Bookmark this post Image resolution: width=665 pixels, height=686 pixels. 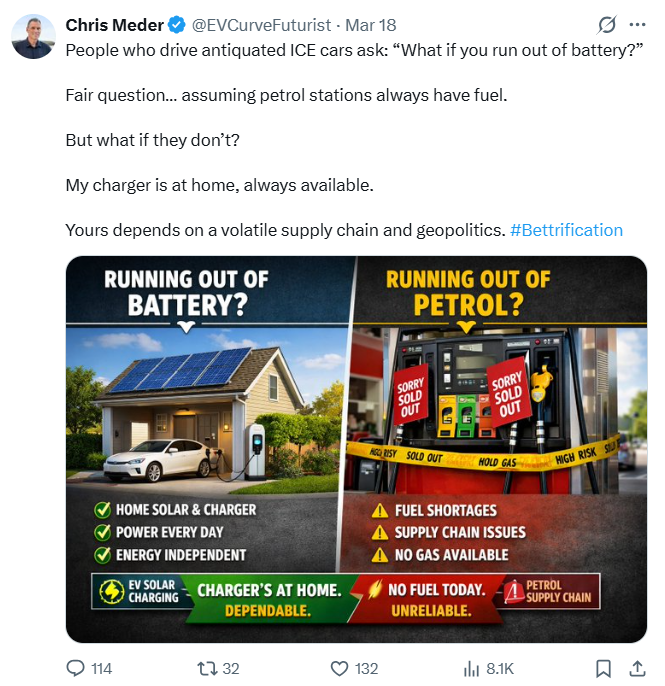coord(604,668)
